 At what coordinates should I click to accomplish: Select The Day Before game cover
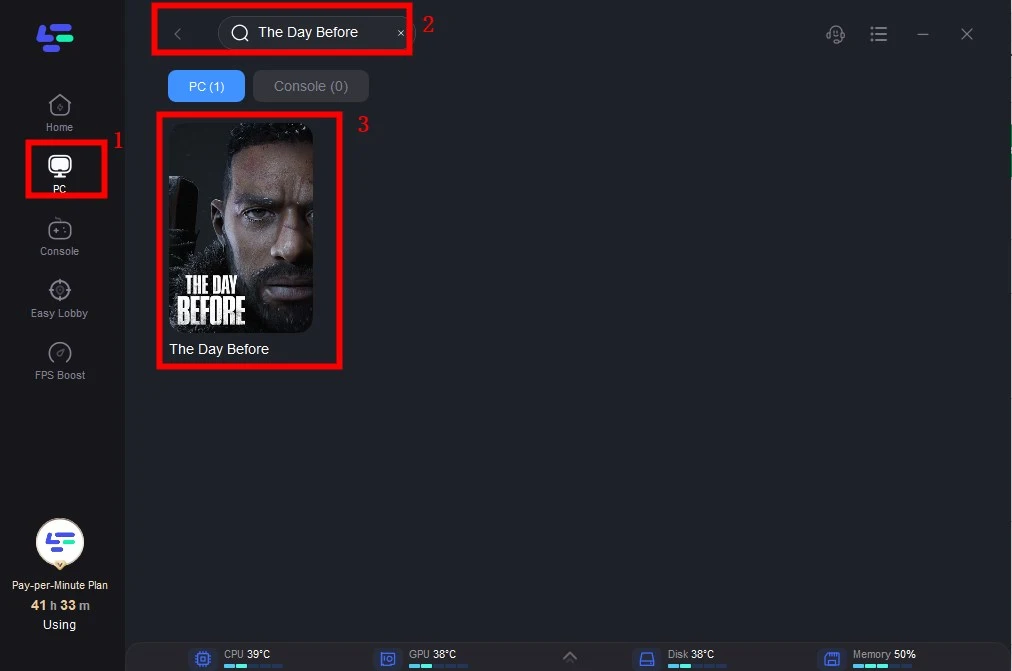click(x=240, y=227)
